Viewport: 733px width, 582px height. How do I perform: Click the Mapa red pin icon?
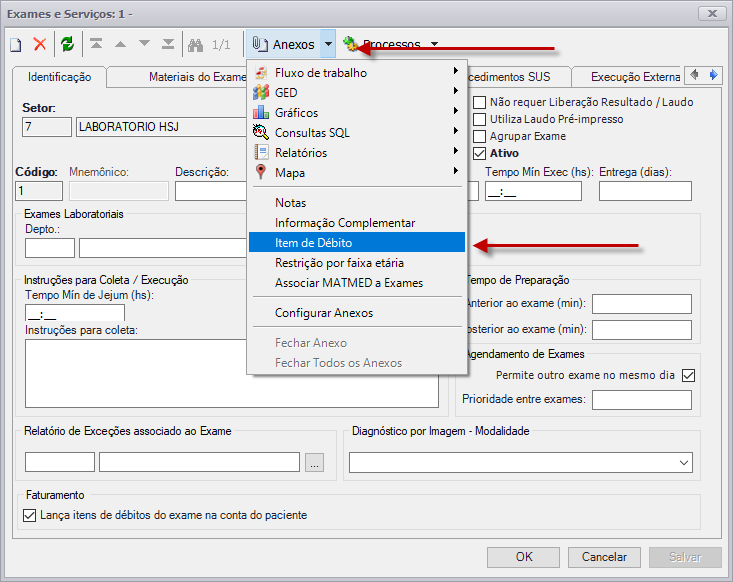click(261, 172)
